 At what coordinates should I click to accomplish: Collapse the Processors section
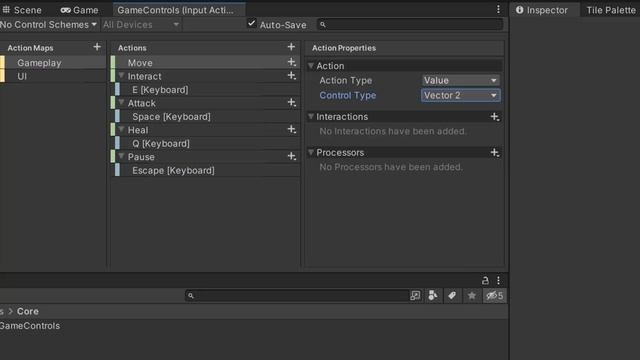(x=311, y=152)
